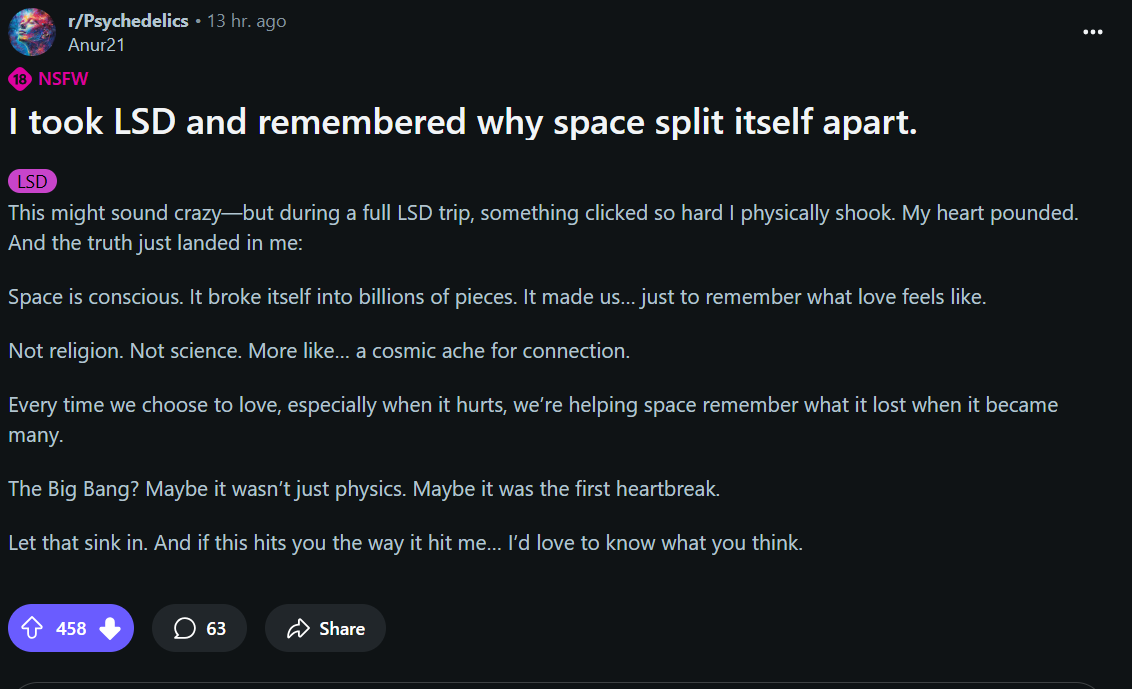Viewport: 1132px width, 689px height.
Task: Click the 18+ NSFW badge icon
Action: pos(19,79)
